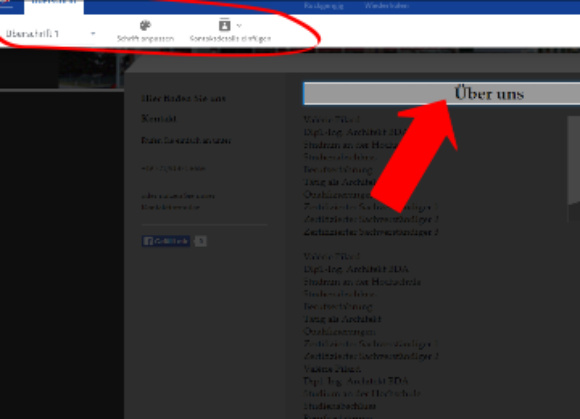The image size is (580, 419).
Task: Click the Hier finden Sie uns heading
Action: (x=183, y=98)
